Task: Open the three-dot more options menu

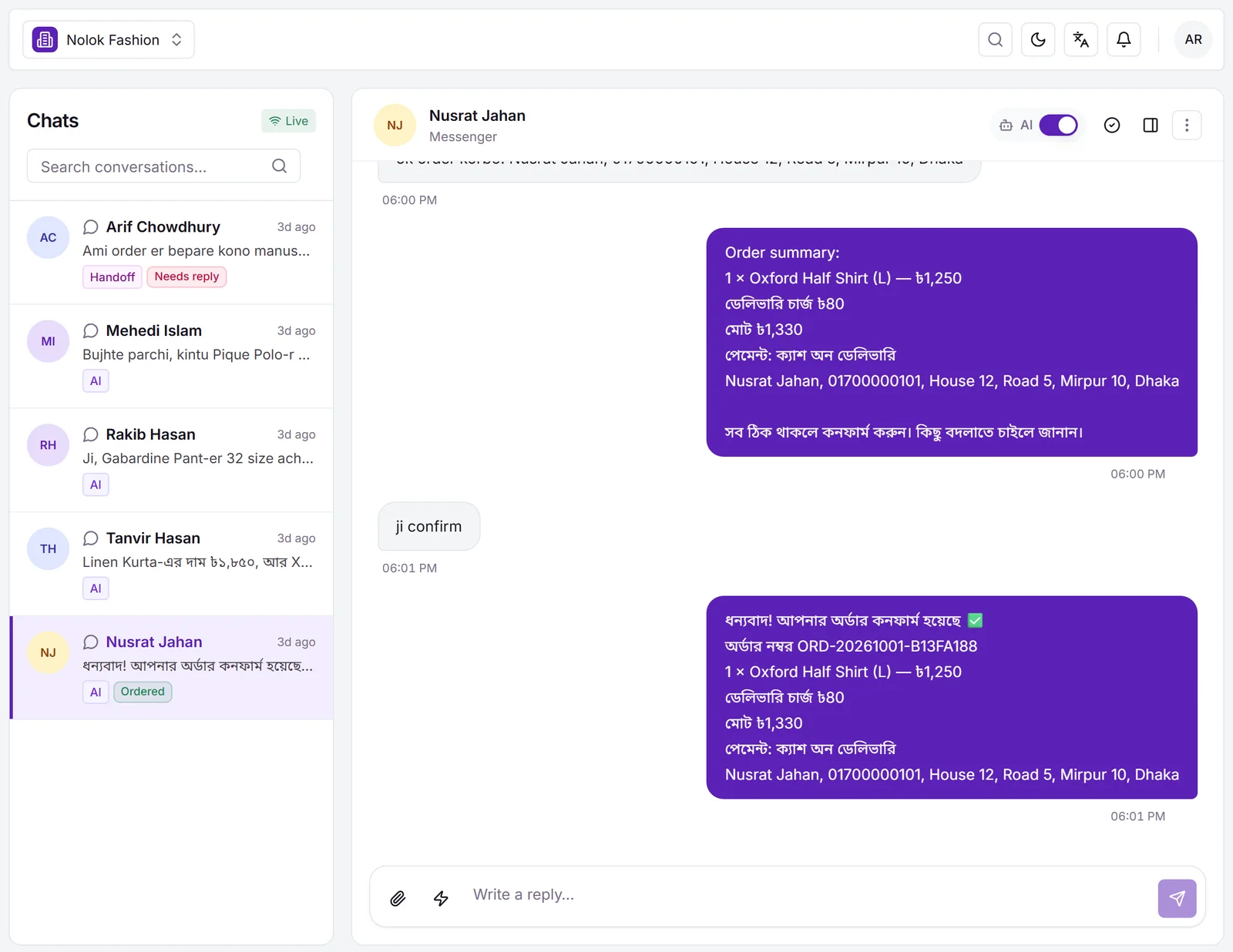Action: (1187, 125)
